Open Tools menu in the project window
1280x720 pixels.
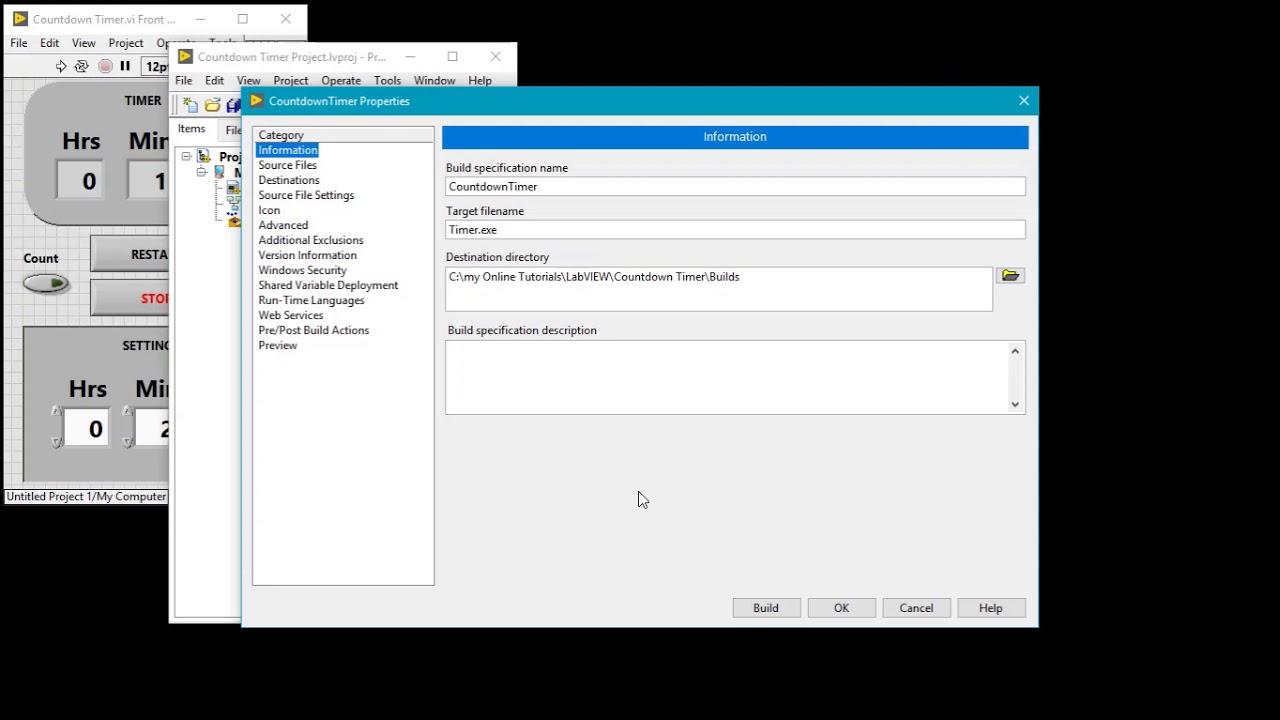pyautogui.click(x=387, y=81)
